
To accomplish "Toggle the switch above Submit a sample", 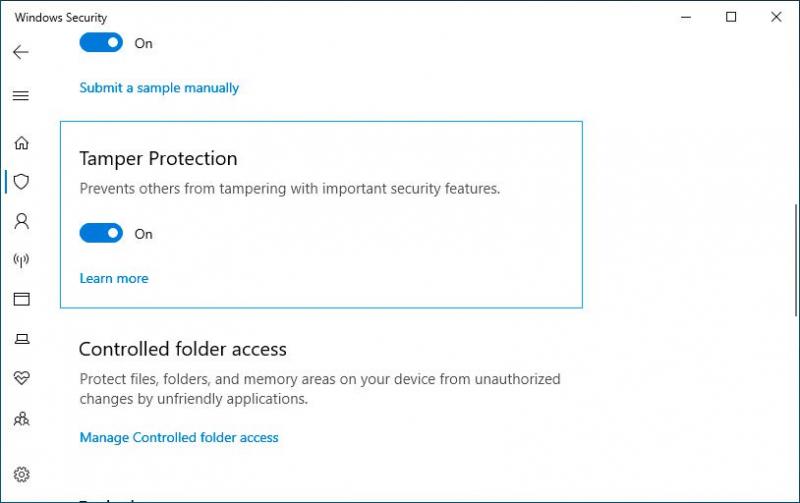I will click(x=101, y=43).
